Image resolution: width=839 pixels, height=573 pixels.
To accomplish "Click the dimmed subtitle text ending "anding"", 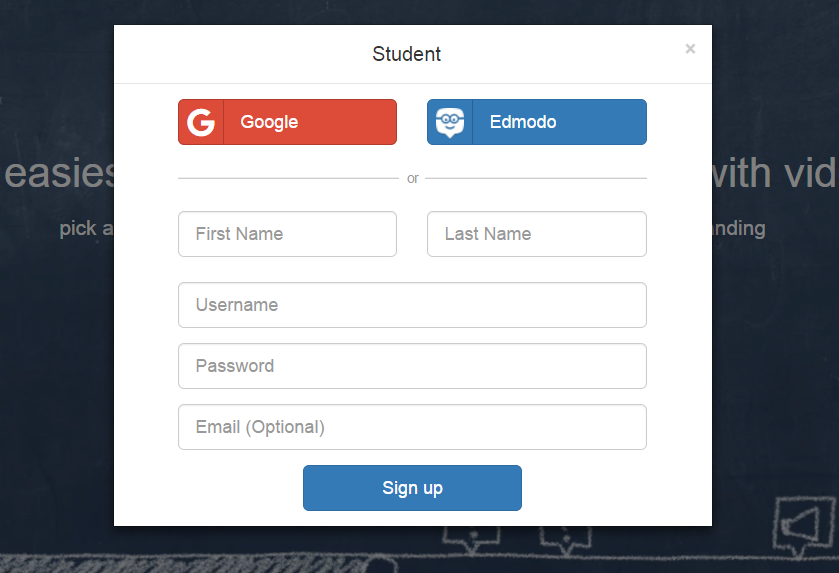I will [739, 228].
